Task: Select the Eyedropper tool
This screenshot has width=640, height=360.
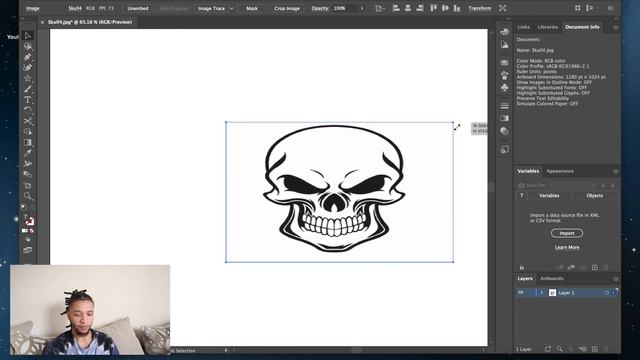Action: 27,153
